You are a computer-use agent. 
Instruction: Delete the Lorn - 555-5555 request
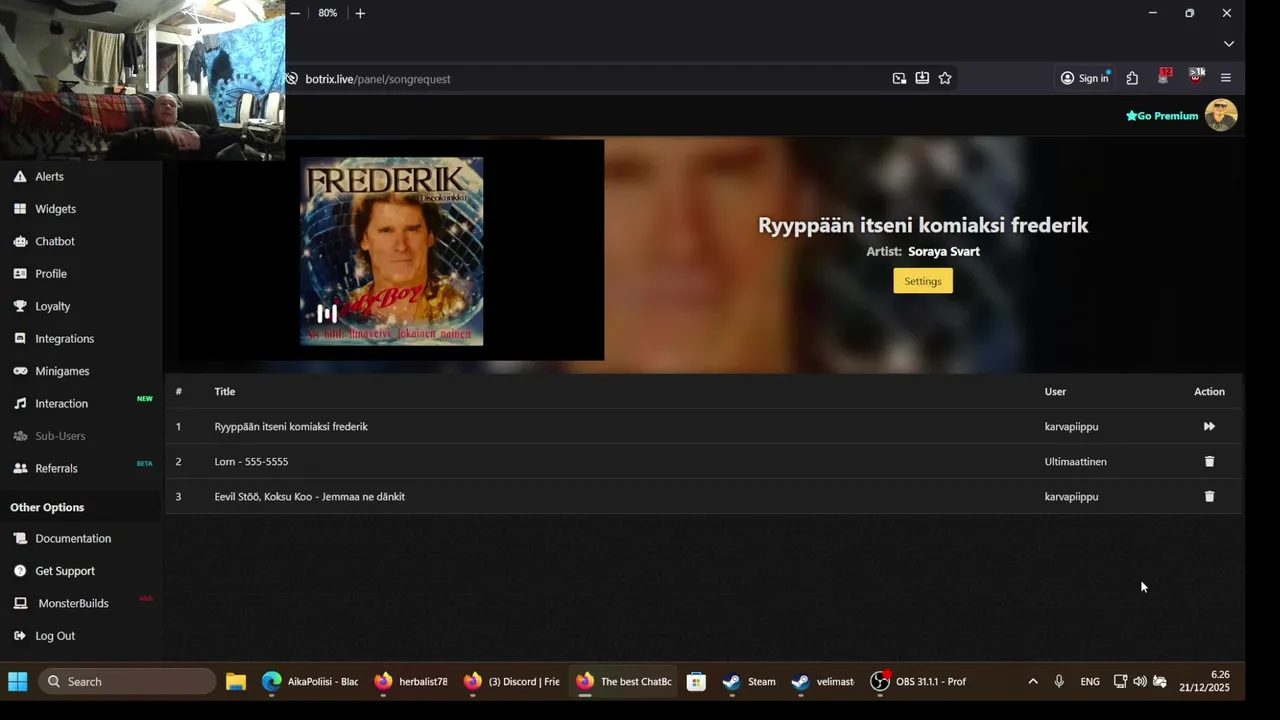pyautogui.click(x=1209, y=462)
